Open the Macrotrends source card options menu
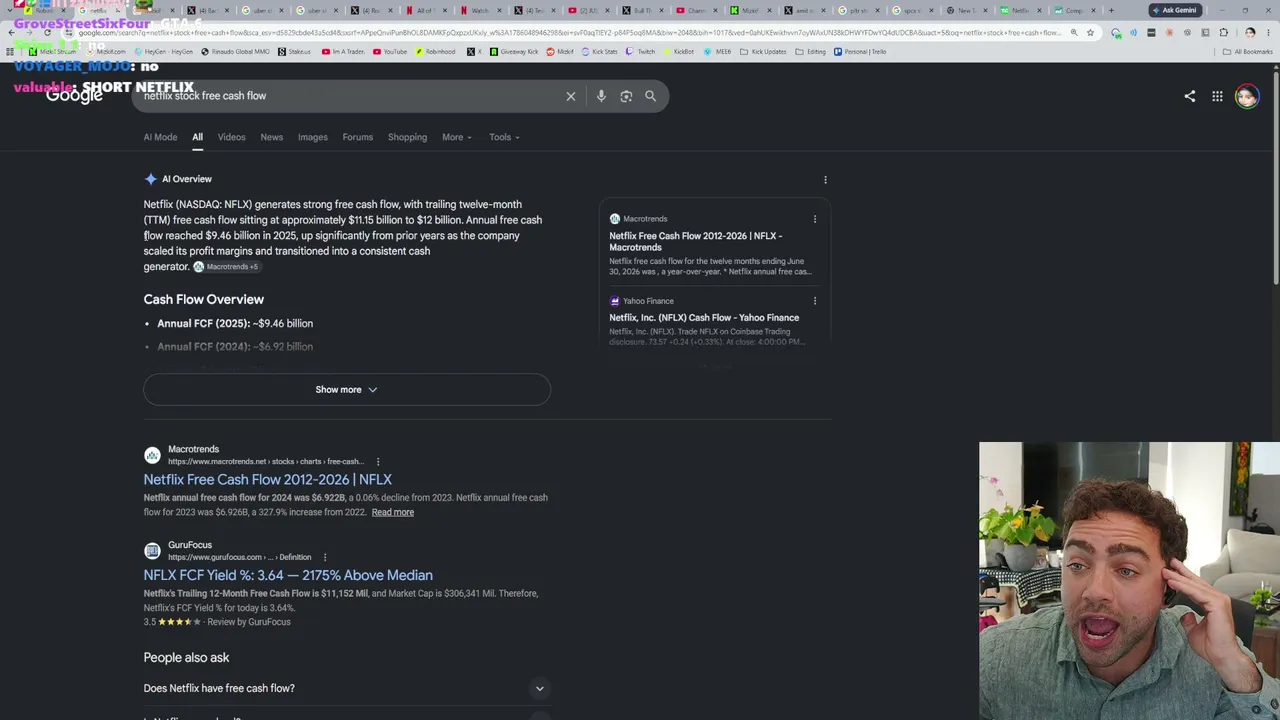The height and width of the screenshot is (720, 1280). tap(814, 219)
